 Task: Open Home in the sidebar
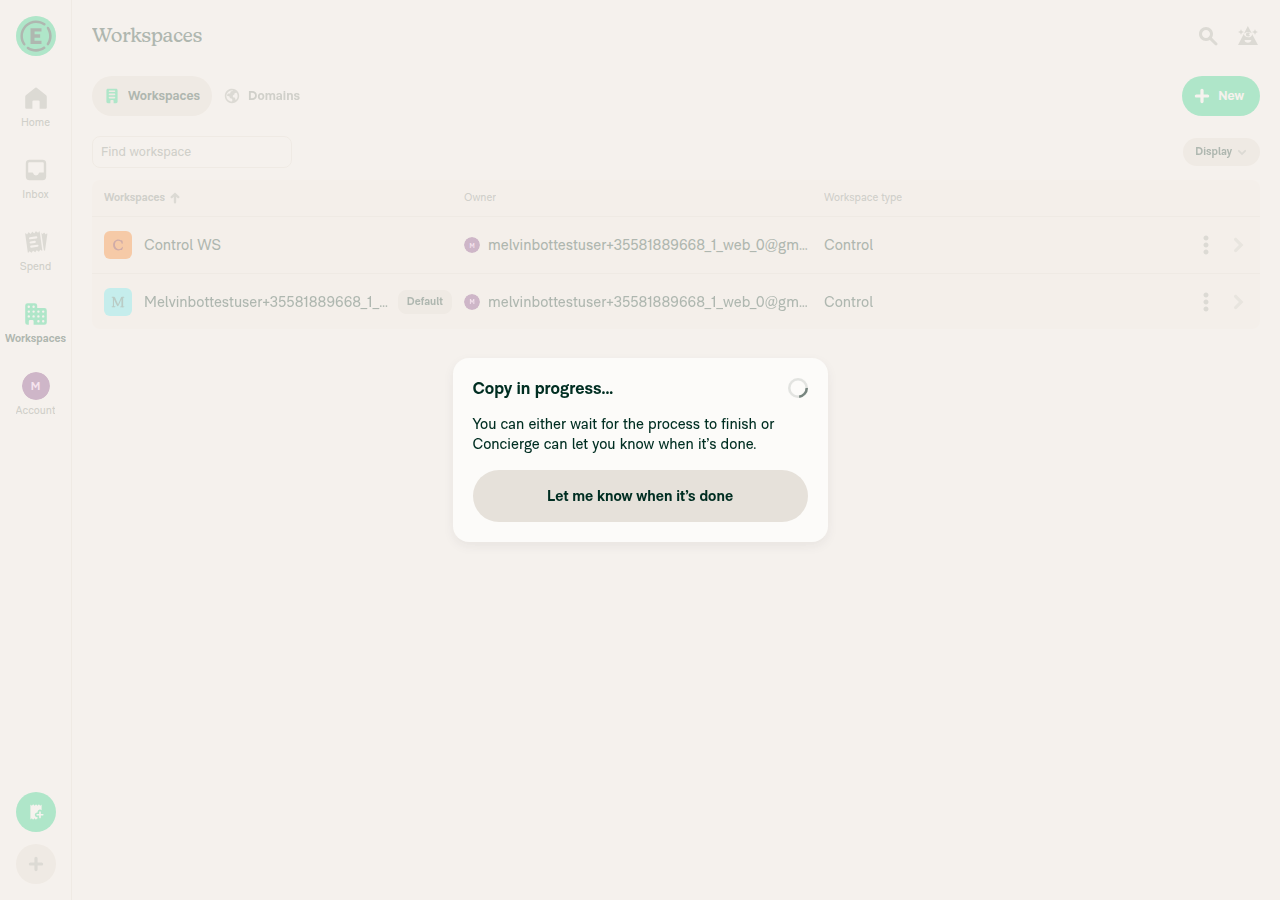click(36, 107)
